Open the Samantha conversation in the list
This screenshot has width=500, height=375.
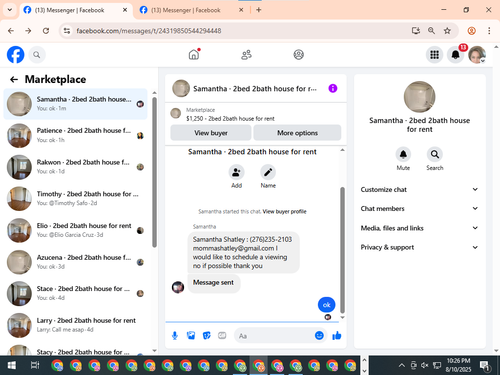click(x=76, y=104)
